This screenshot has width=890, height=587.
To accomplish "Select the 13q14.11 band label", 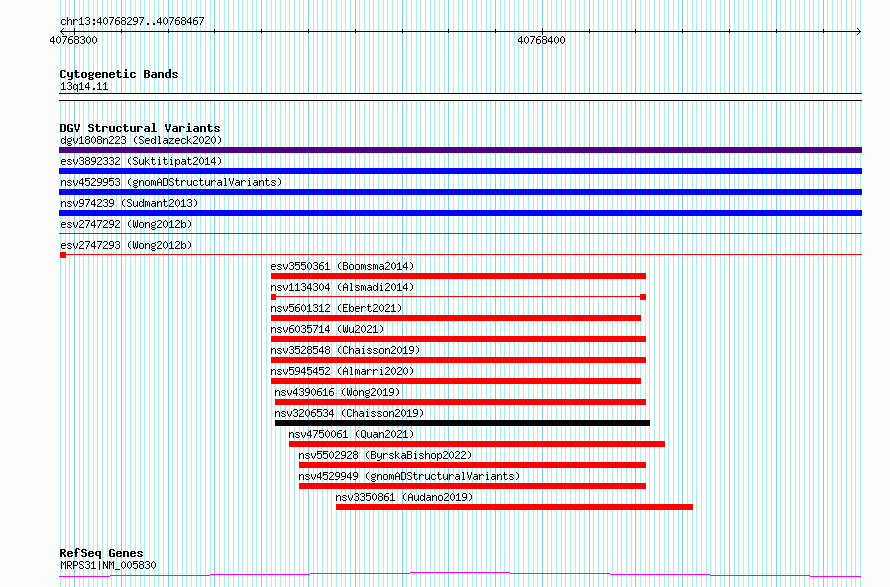I will coord(84,87).
